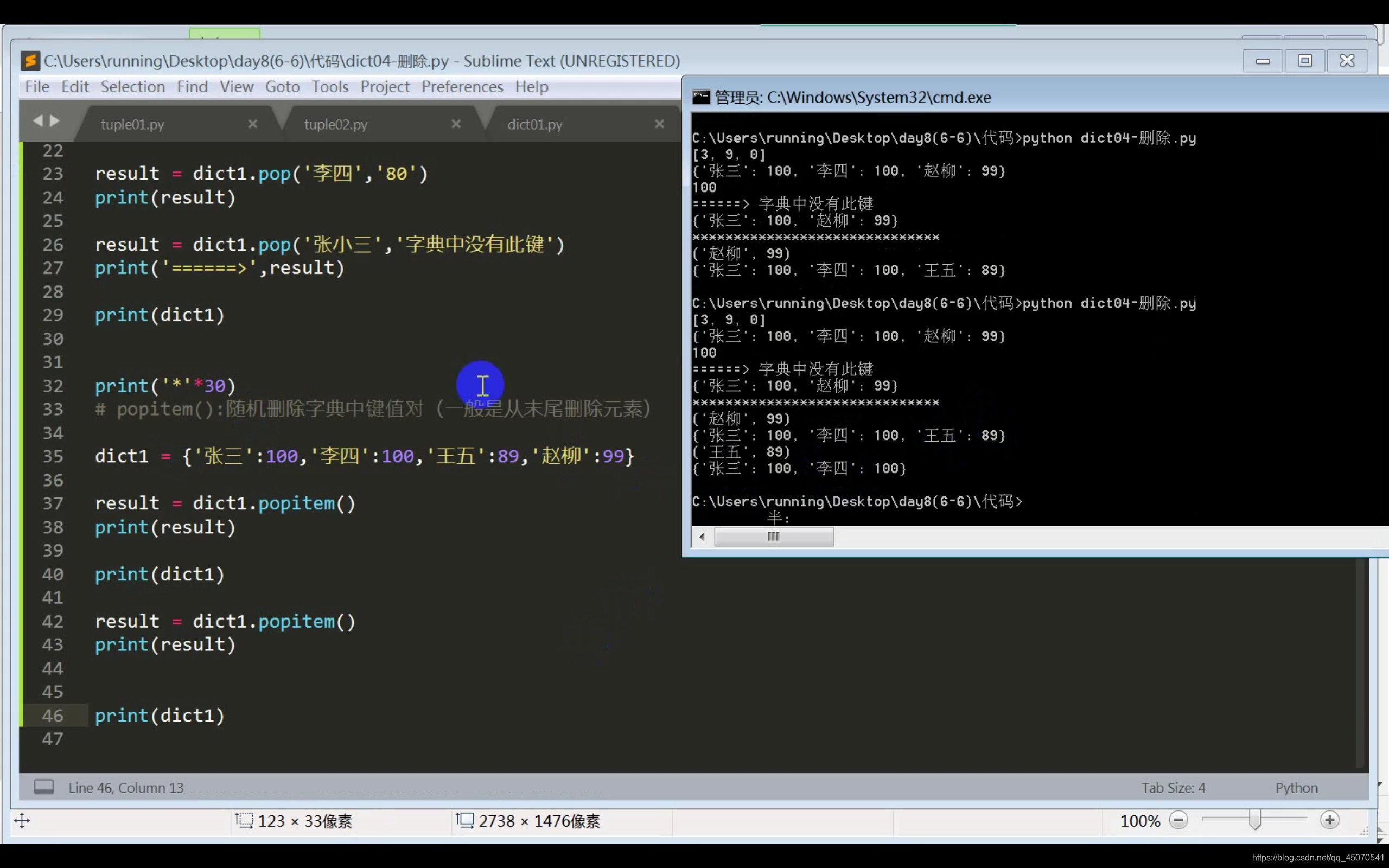Viewport: 1389px width, 868px height.
Task: Click the Sublime Text logo icon
Action: pyautogui.click(x=30, y=61)
